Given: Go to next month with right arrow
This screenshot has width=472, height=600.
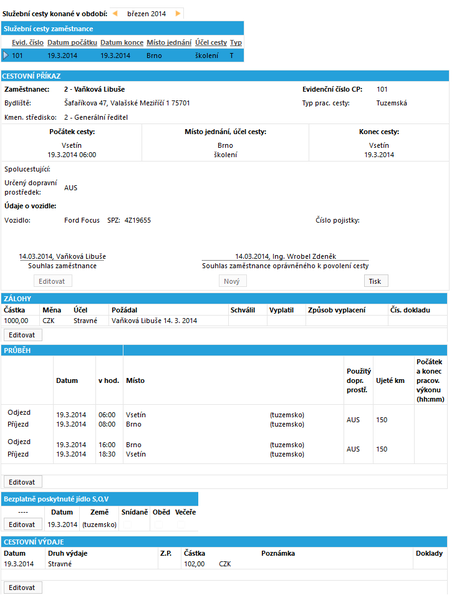Looking at the screenshot, I should [x=178, y=13].
